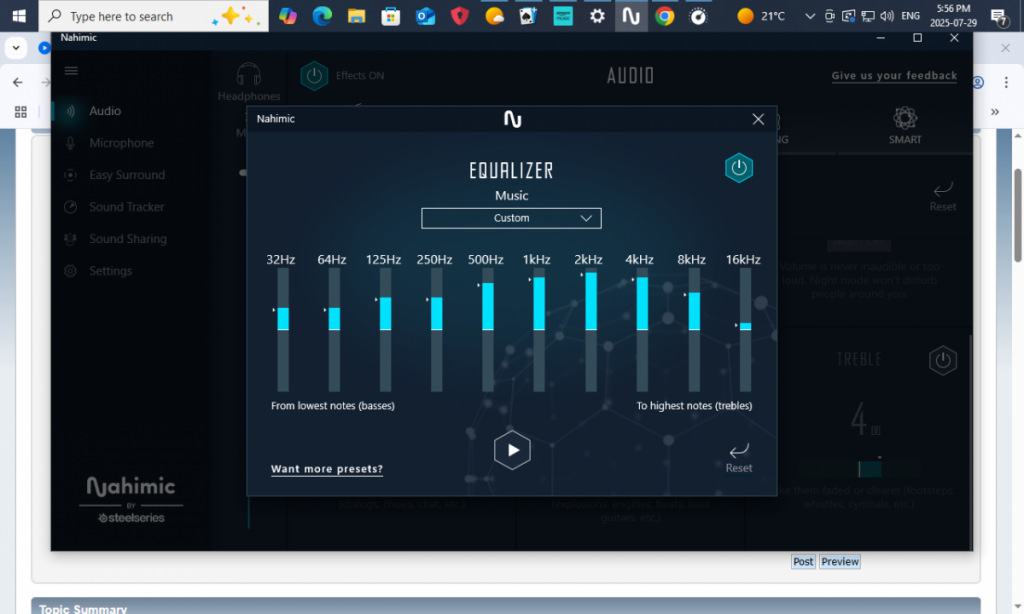Open Settings in the Nahimic sidebar
Viewport: 1024px width, 614px height.
pos(110,271)
